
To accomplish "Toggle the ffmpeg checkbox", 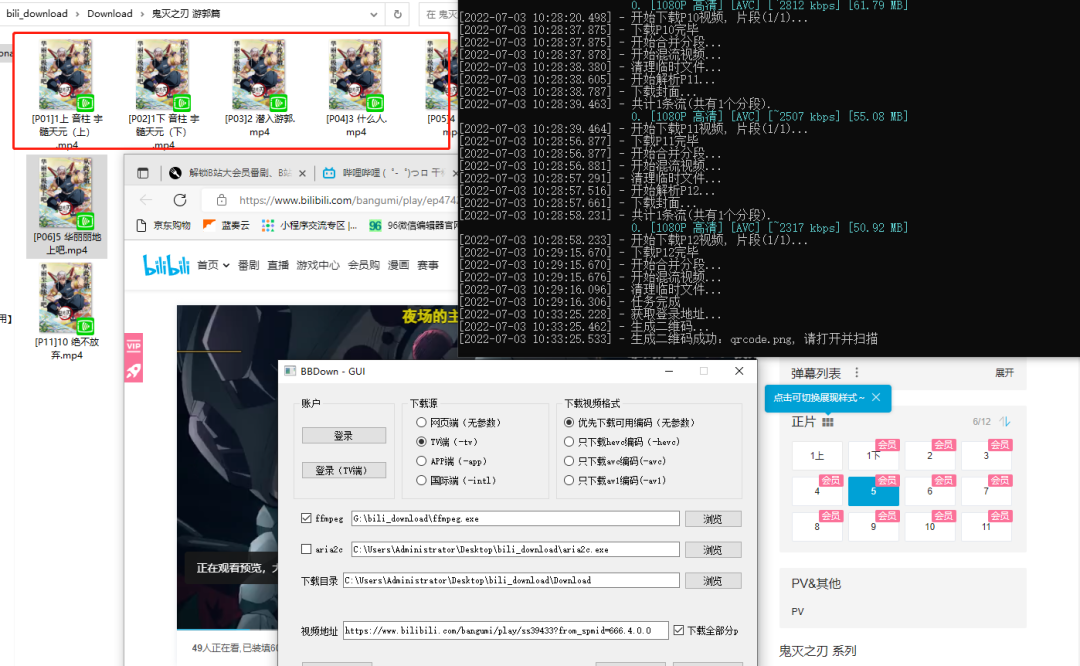I will click(307, 518).
